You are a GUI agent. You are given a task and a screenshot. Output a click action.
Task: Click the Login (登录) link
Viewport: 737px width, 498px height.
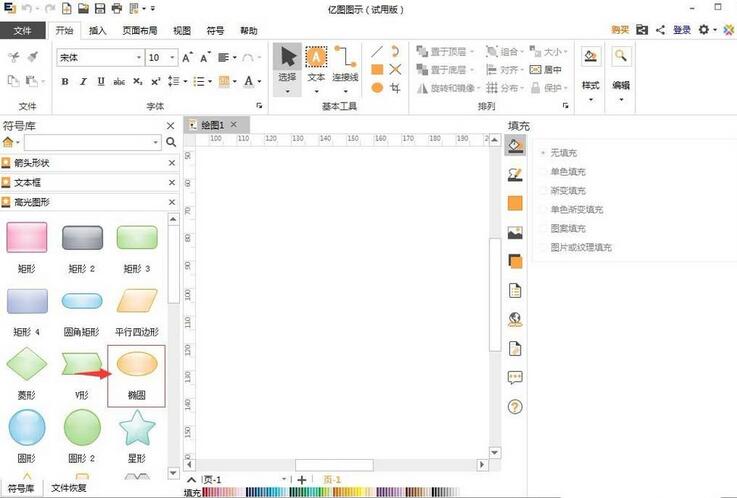click(682, 30)
